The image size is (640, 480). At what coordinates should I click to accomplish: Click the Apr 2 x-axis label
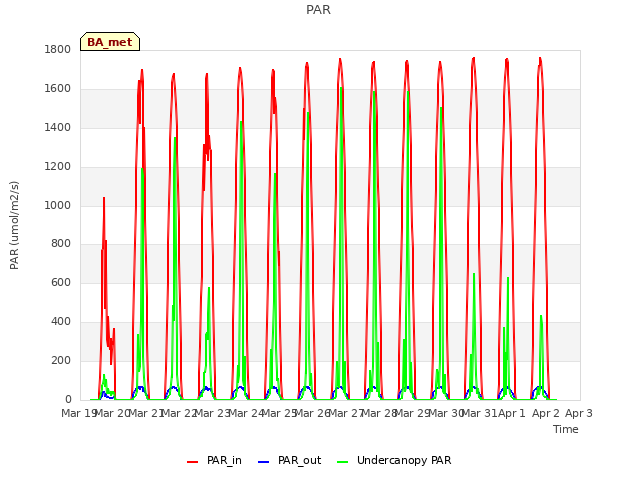(545, 413)
